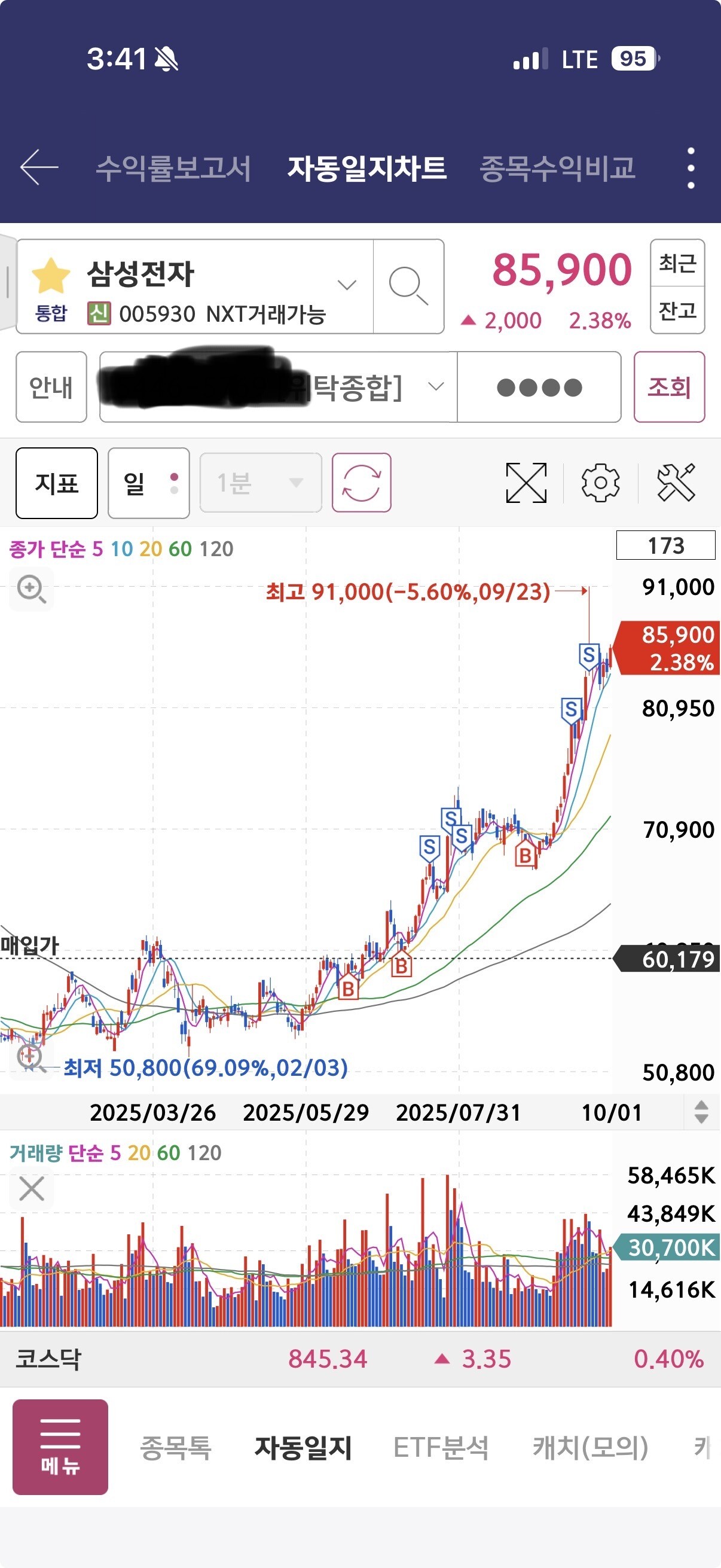Open 종목톡 in bottom bar

(176, 1447)
